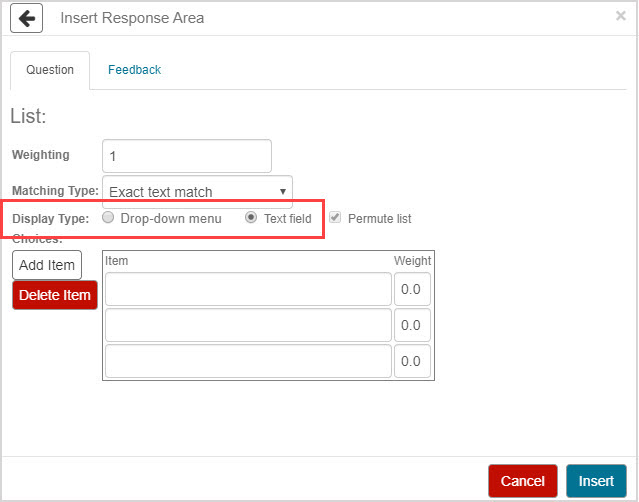
Task: Expand the Matching Type dropdown
Action: click(x=197, y=191)
